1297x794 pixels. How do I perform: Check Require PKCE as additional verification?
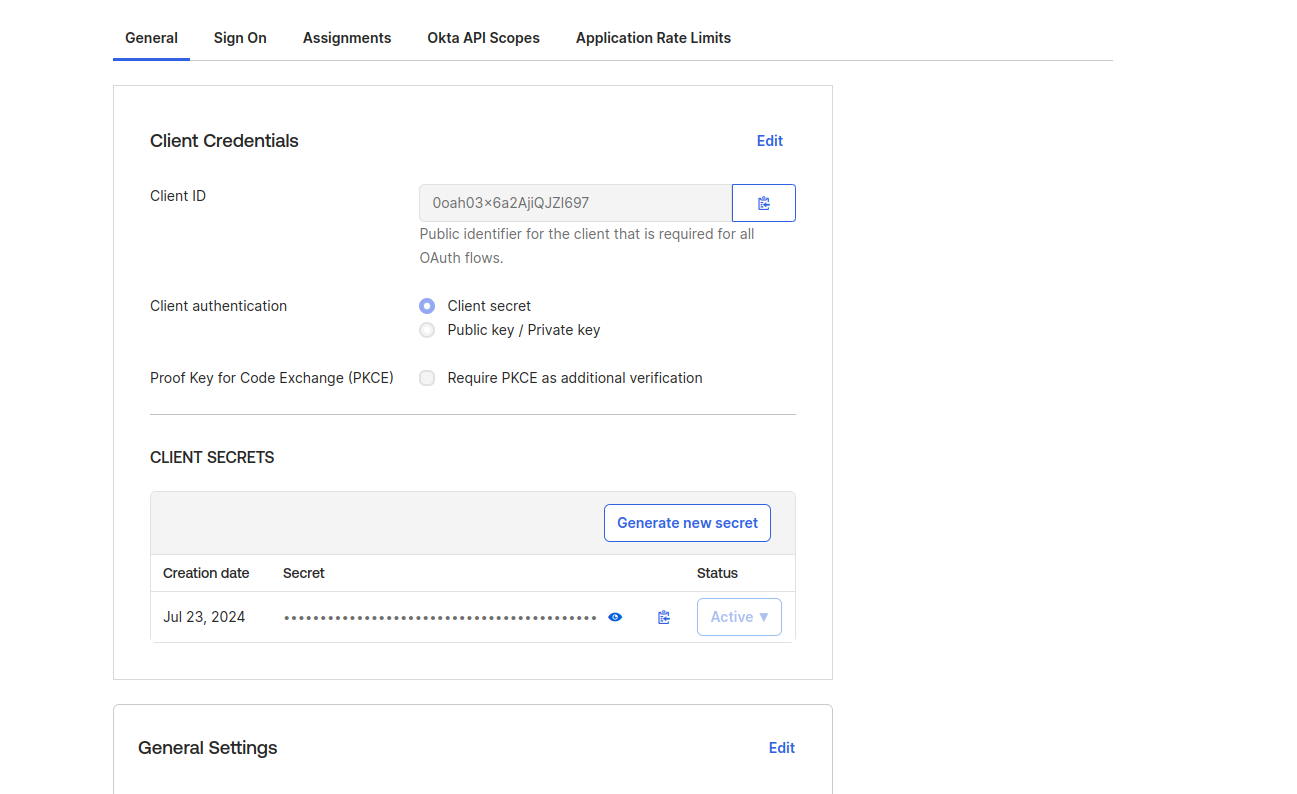pos(427,378)
